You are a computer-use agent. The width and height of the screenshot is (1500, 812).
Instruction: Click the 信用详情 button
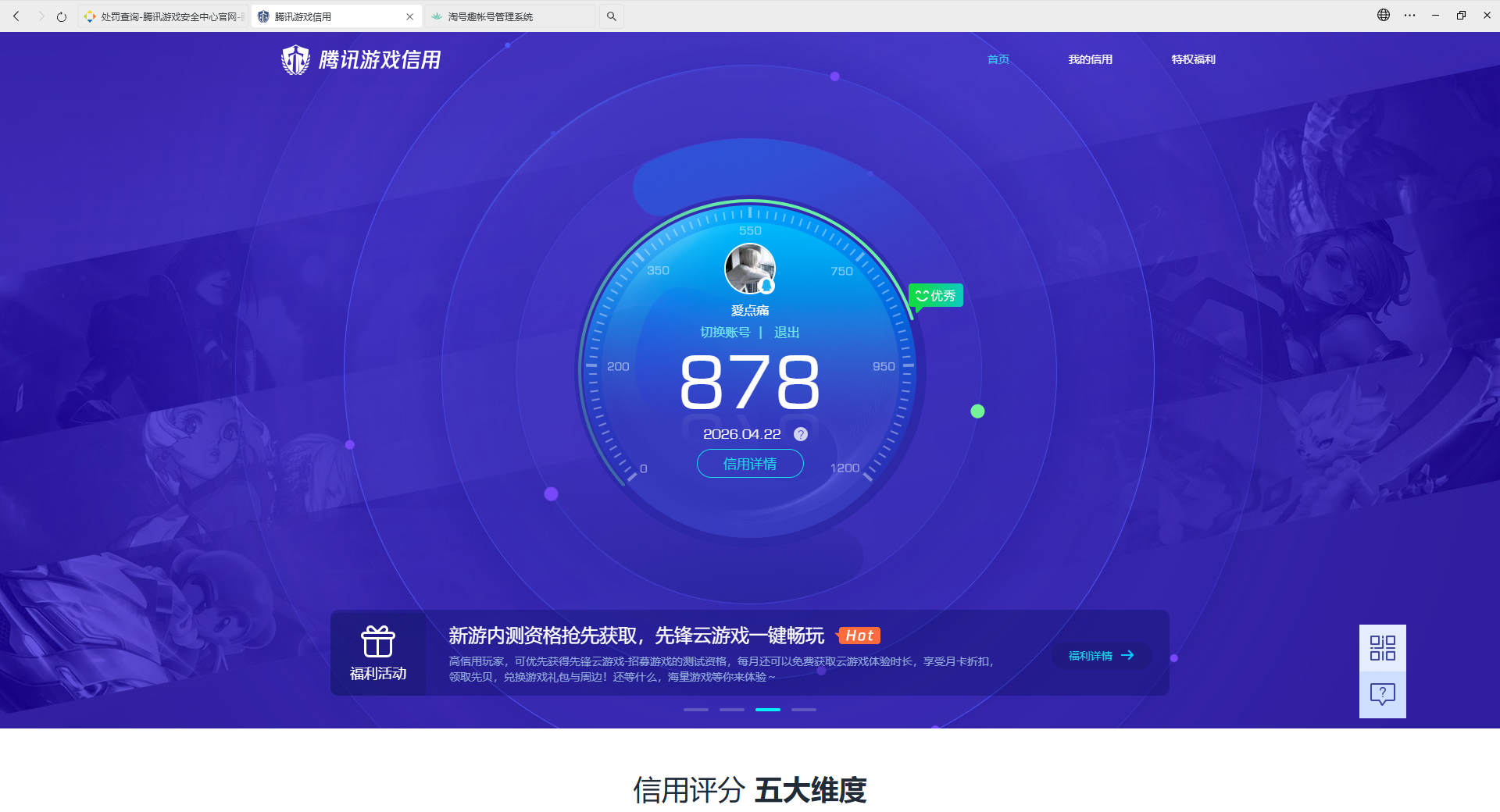point(749,463)
